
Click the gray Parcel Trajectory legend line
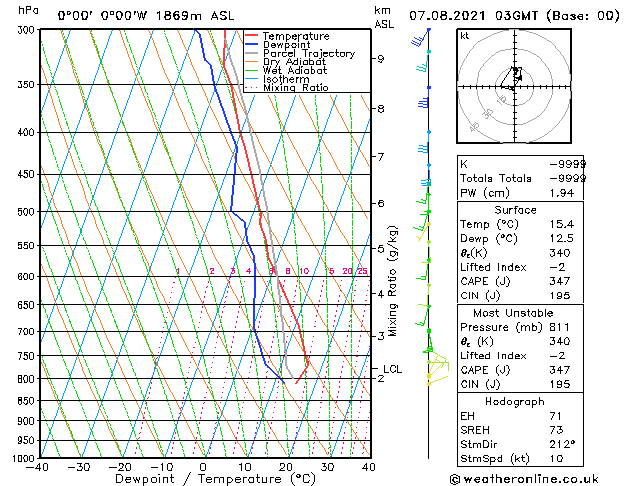pos(252,54)
